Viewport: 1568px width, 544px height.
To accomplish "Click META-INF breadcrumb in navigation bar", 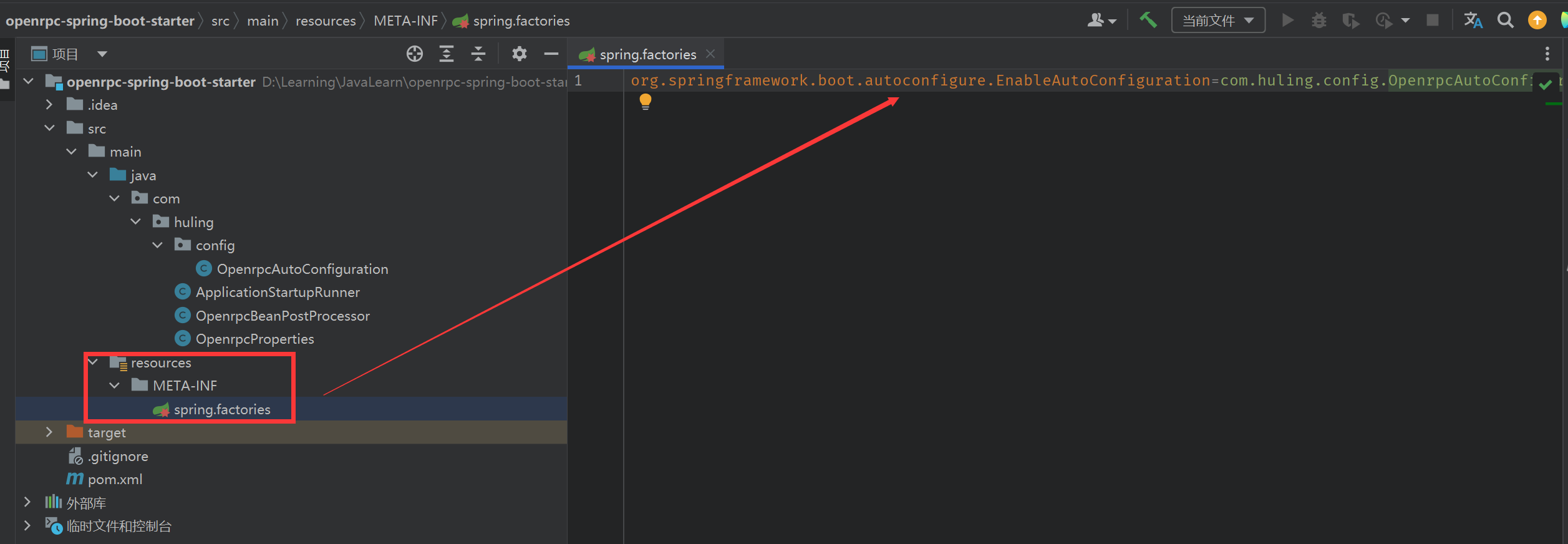I will click(x=405, y=21).
